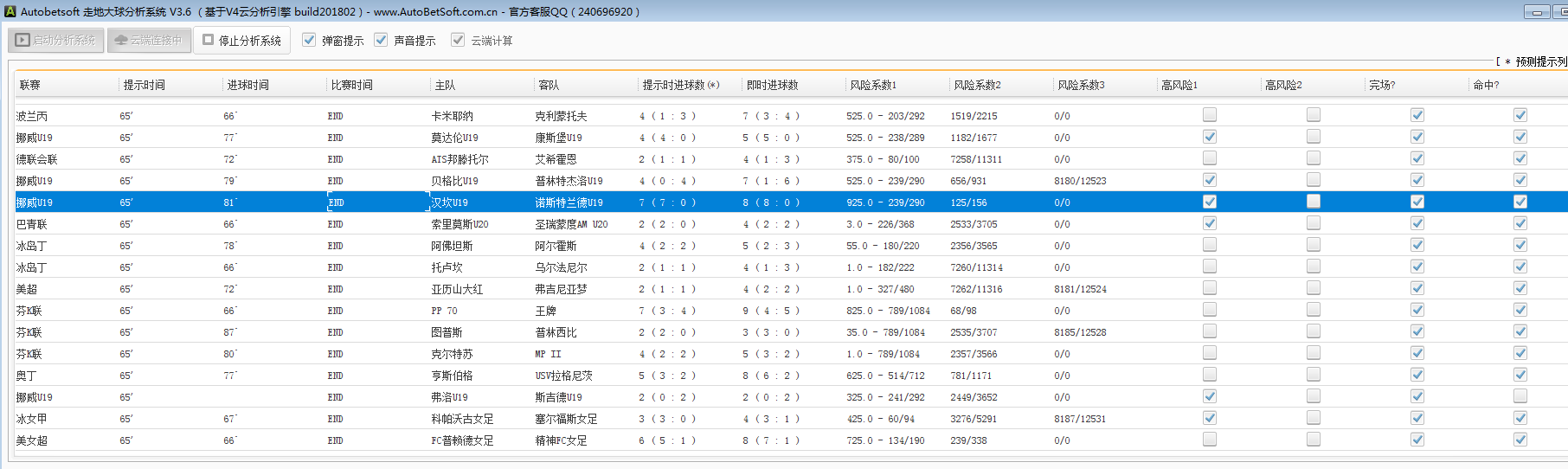Disable the 声音提示 sound alert checkbox
This screenshot has width=1568, height=469.
pyautogui.click(x=381, y=40)
